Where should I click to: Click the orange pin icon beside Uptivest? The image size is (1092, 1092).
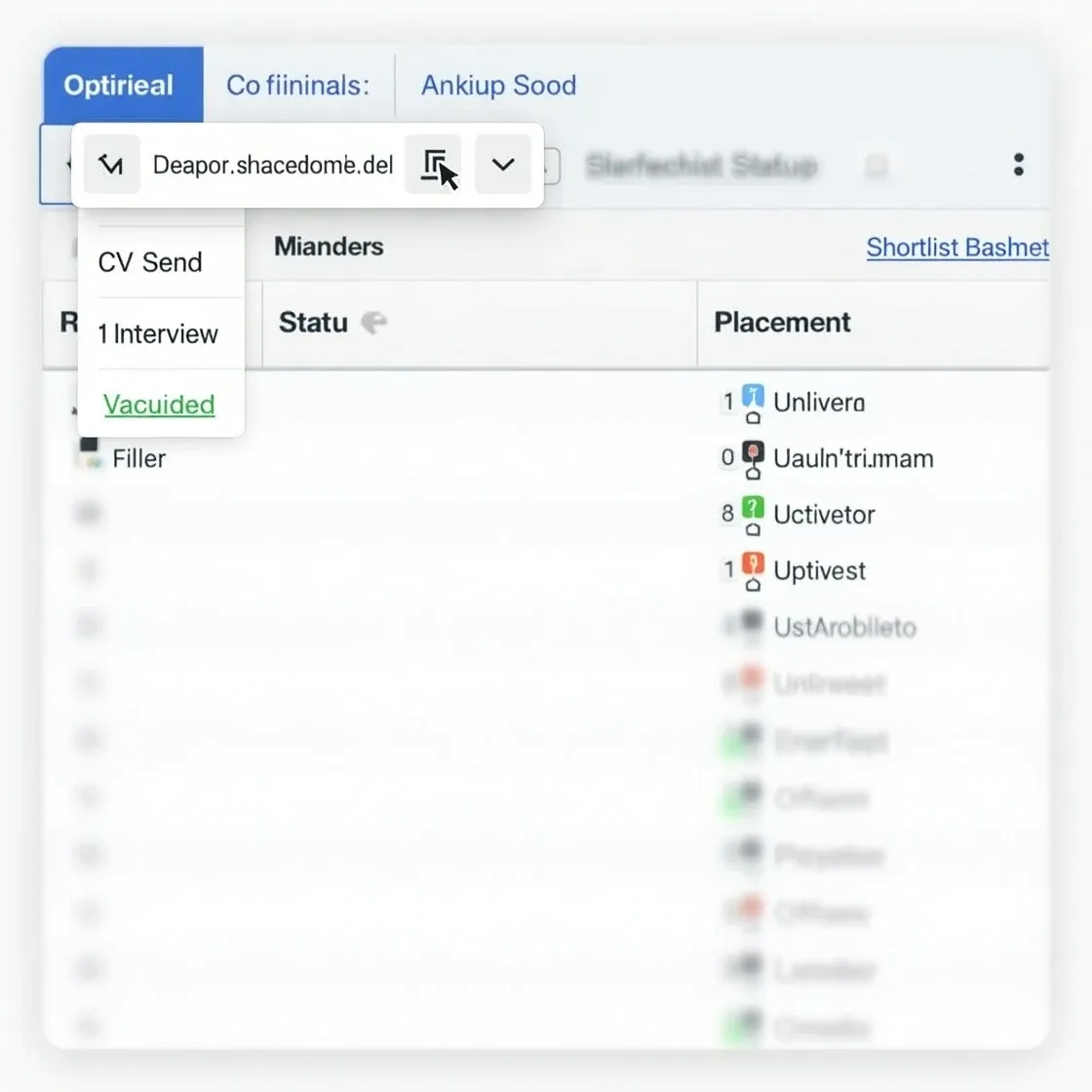[x=751, y=567]
